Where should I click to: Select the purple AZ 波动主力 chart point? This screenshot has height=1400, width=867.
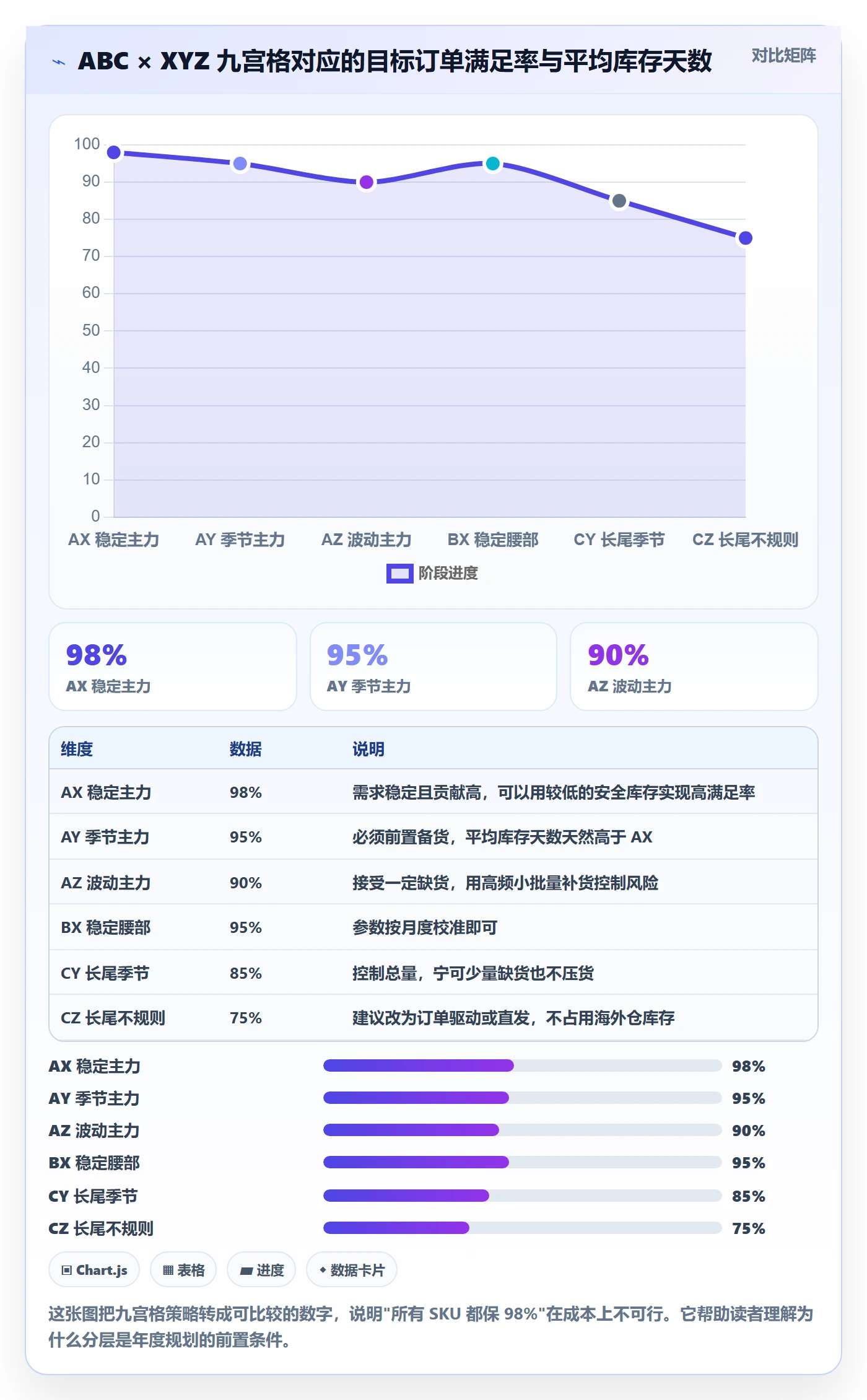[367, 182]
